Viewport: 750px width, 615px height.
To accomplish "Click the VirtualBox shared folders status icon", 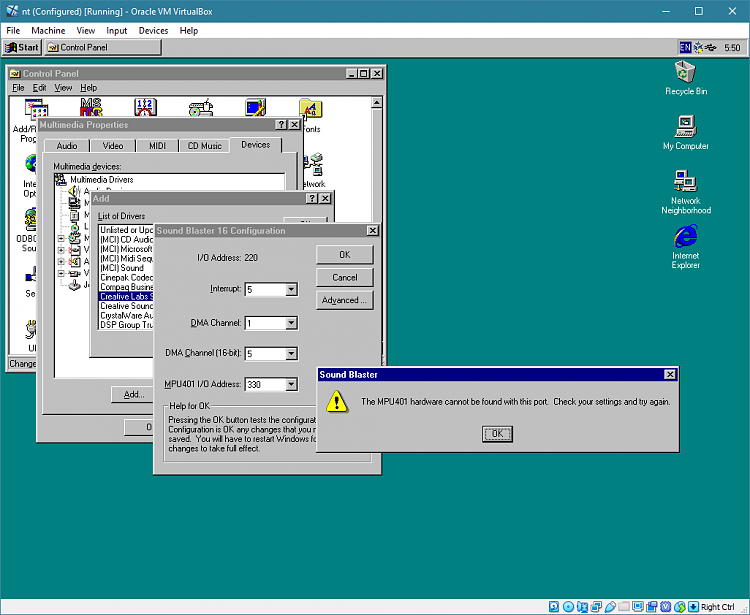I will coord(624,607).
